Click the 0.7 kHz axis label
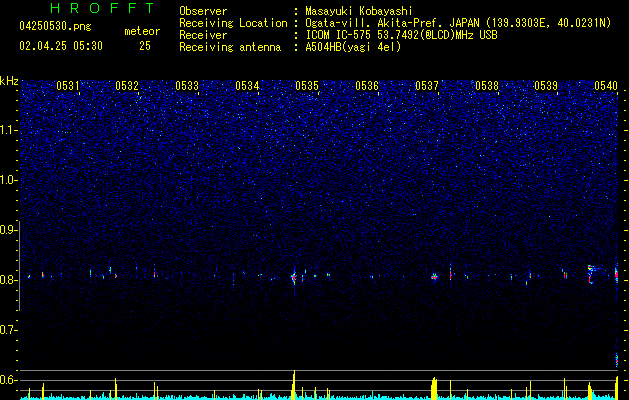Screen dimensions: 629x400 click(9, 330)
